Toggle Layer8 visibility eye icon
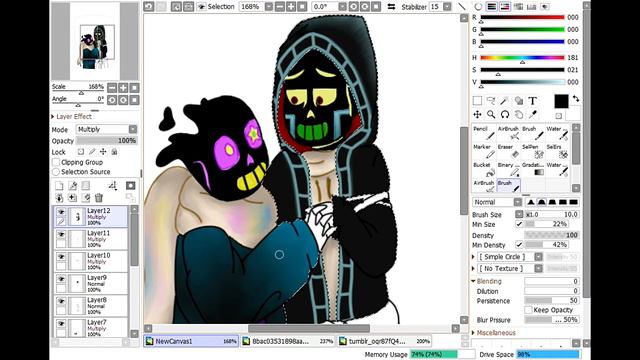The height and width of the screenshot is (360, 640). (61, 301)
